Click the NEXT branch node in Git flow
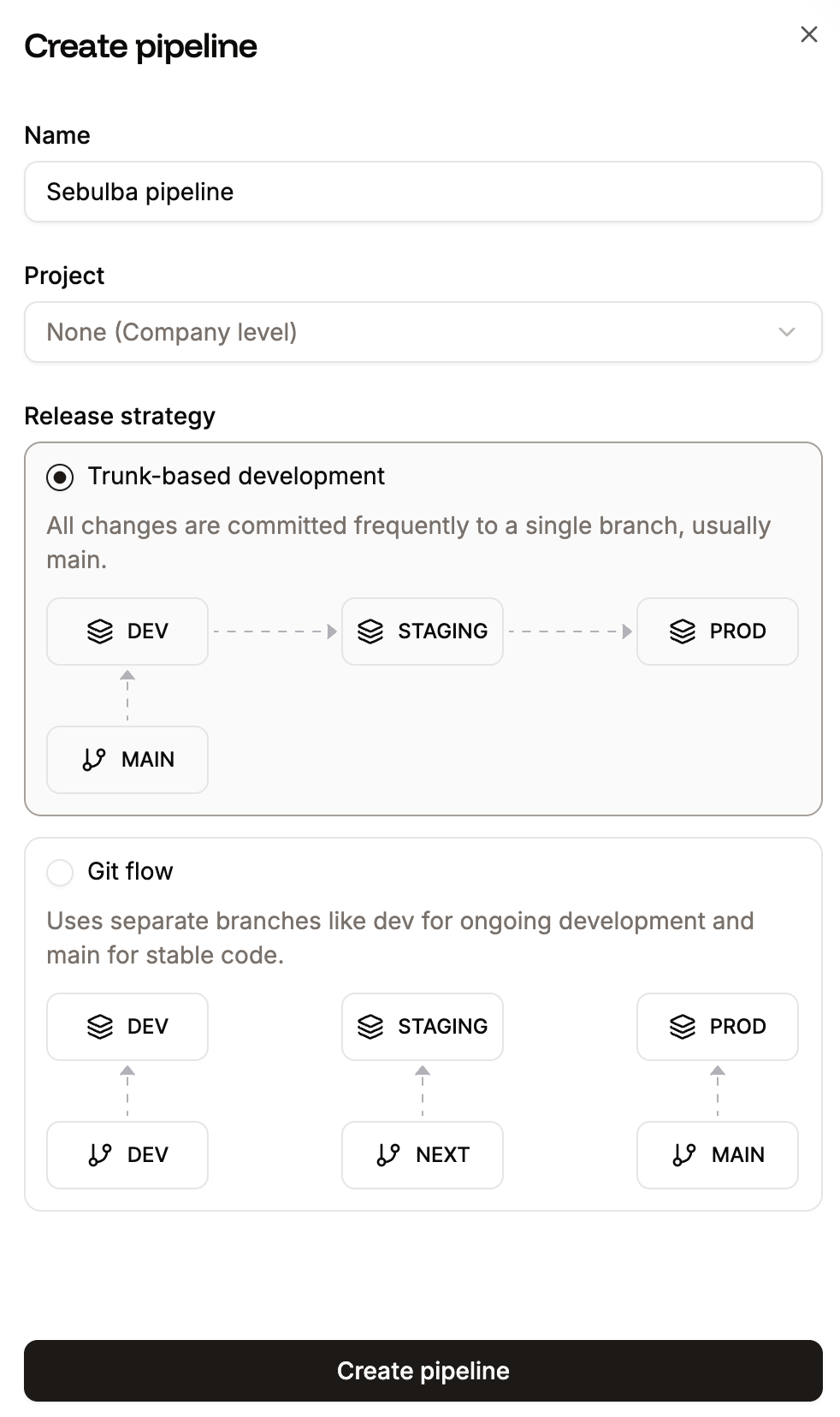 click(x=423, y=1155)
